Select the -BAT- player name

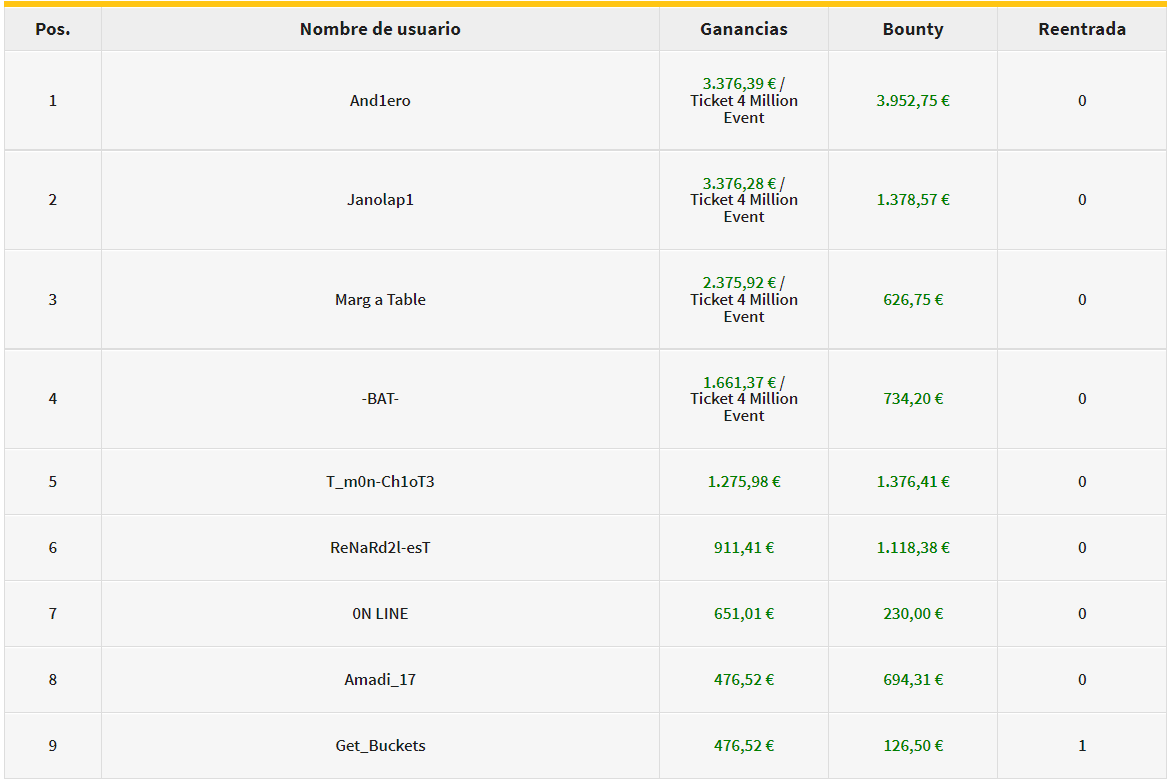pyautogui.click(x=380, y=399)
